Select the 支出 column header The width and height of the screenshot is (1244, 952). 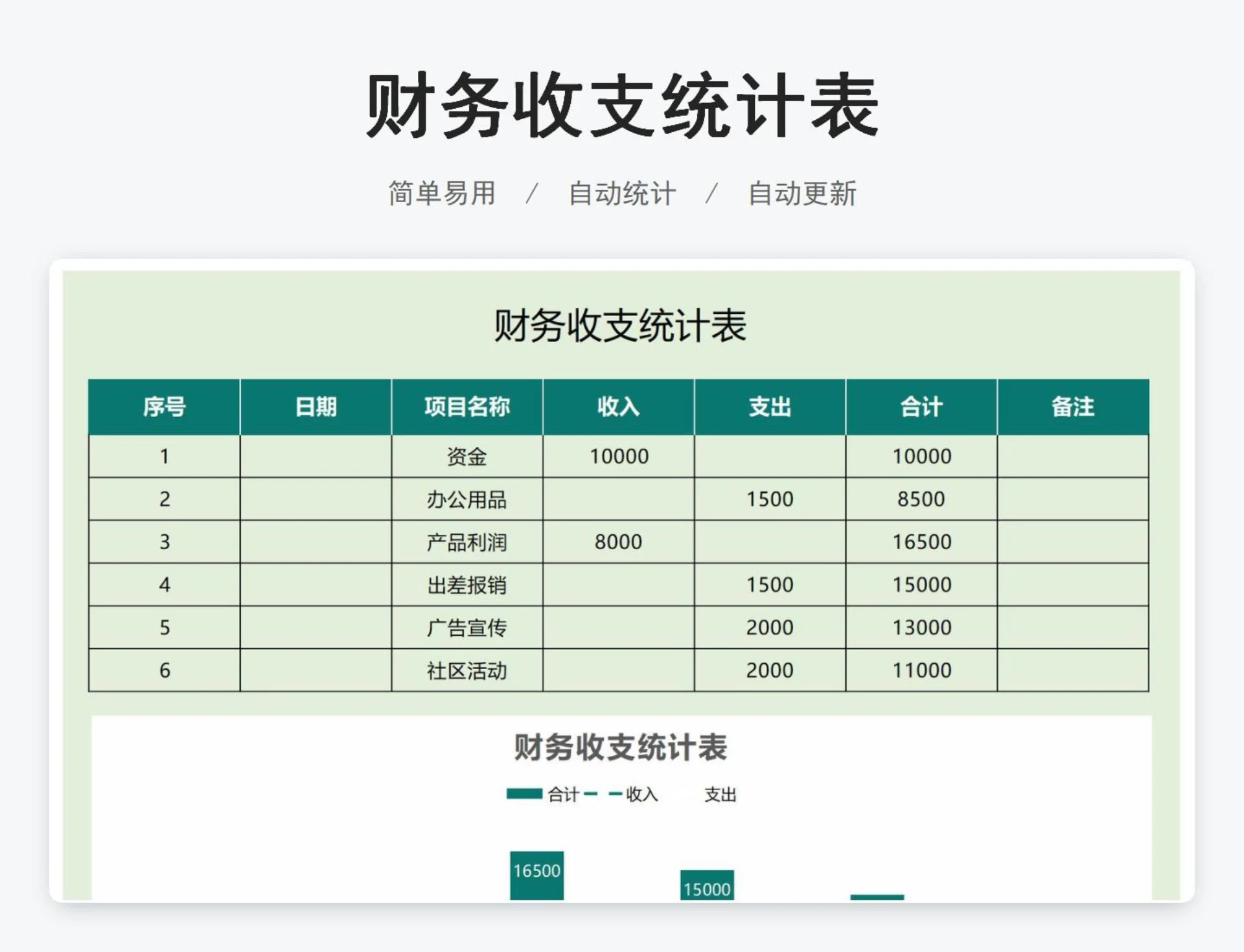[771, 407]
